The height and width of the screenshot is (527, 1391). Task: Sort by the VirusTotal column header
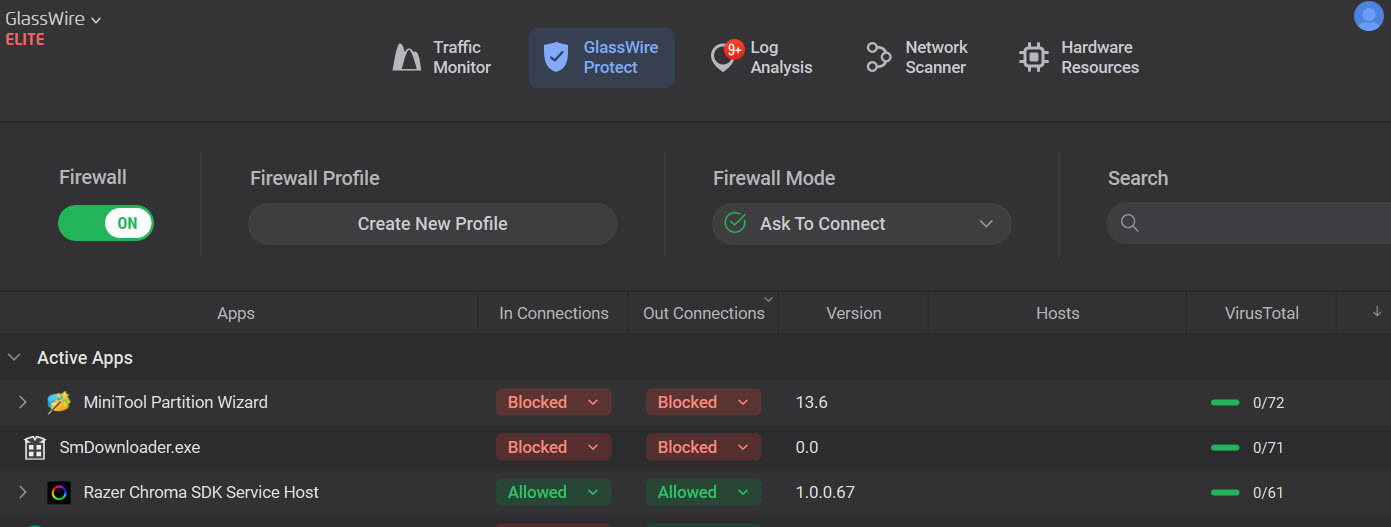[x=1261, y=313]
